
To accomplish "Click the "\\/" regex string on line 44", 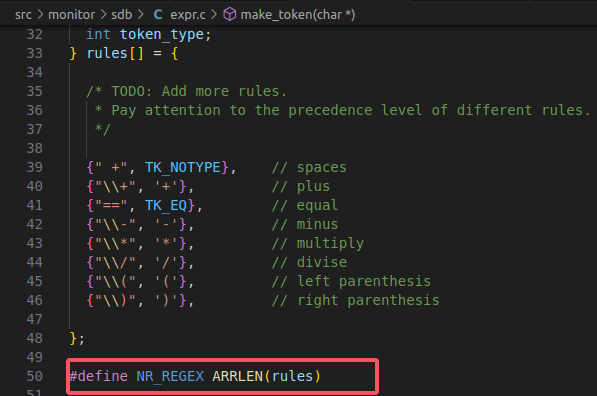I will [115, 263].
